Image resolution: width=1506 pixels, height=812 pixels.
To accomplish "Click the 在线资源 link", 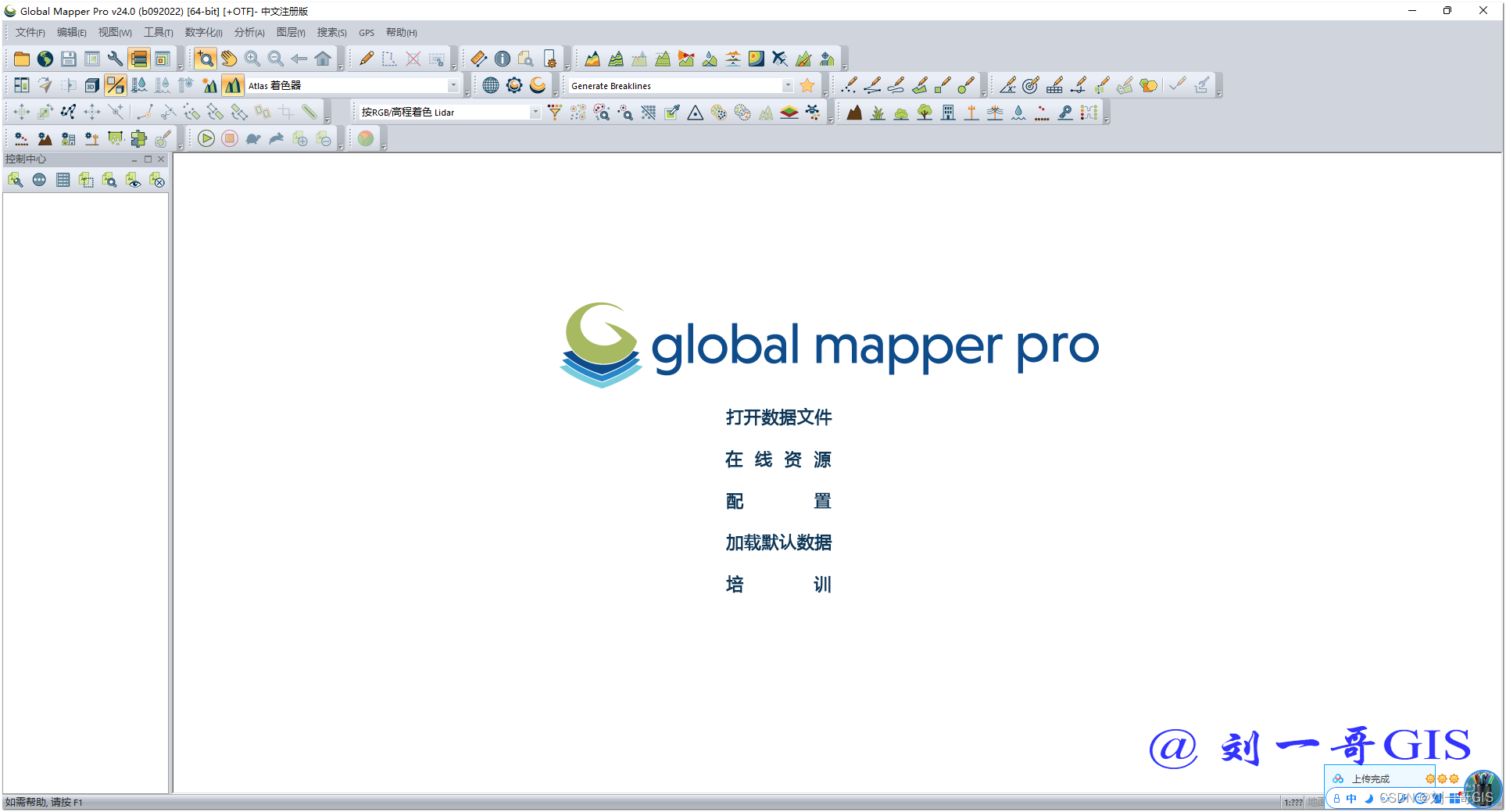I will tap(778, 460).
